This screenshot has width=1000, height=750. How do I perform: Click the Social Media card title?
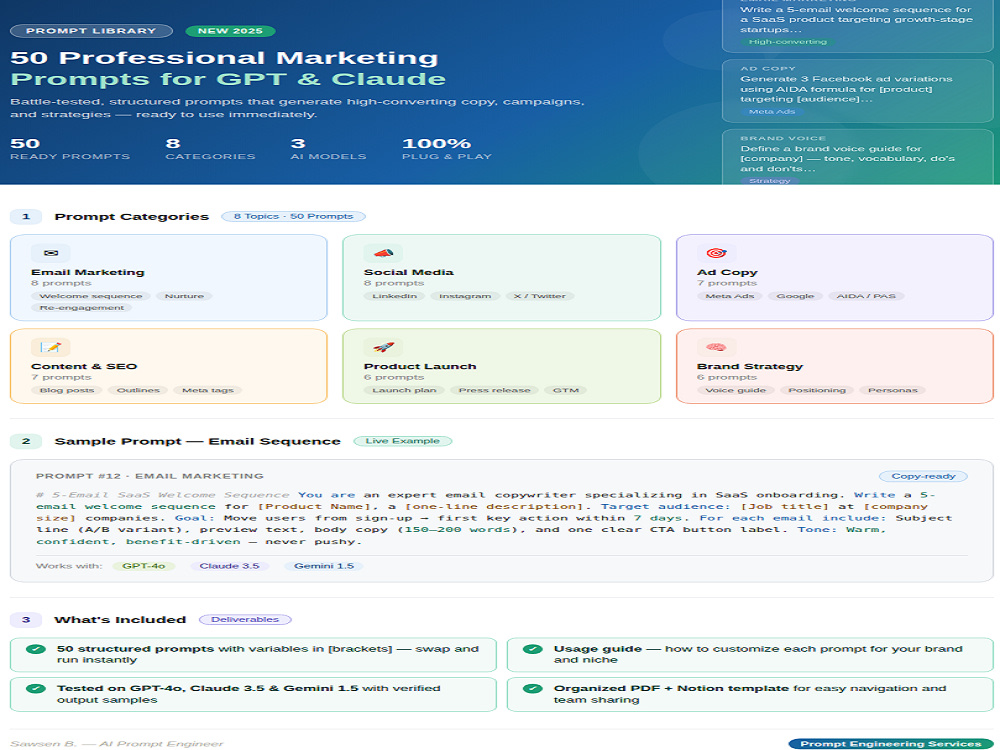[x=409, y=272]
